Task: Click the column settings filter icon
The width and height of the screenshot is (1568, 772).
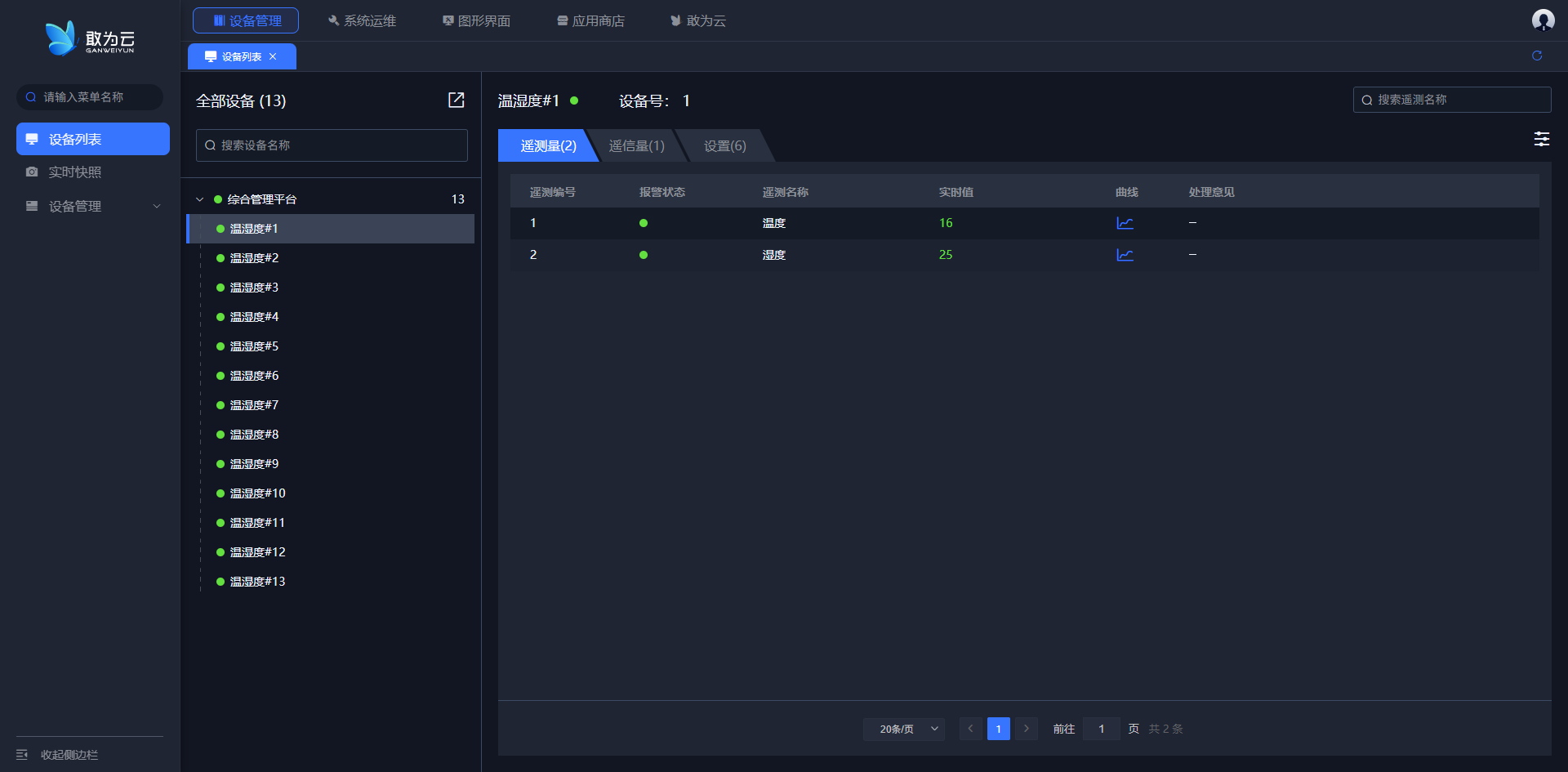Action: click(1541, 139)
